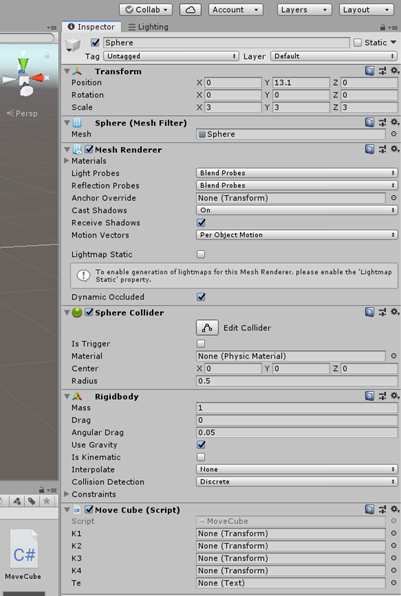
Task: Open the Layer dropdown set to Default
Action: click(x=334, y=56)
